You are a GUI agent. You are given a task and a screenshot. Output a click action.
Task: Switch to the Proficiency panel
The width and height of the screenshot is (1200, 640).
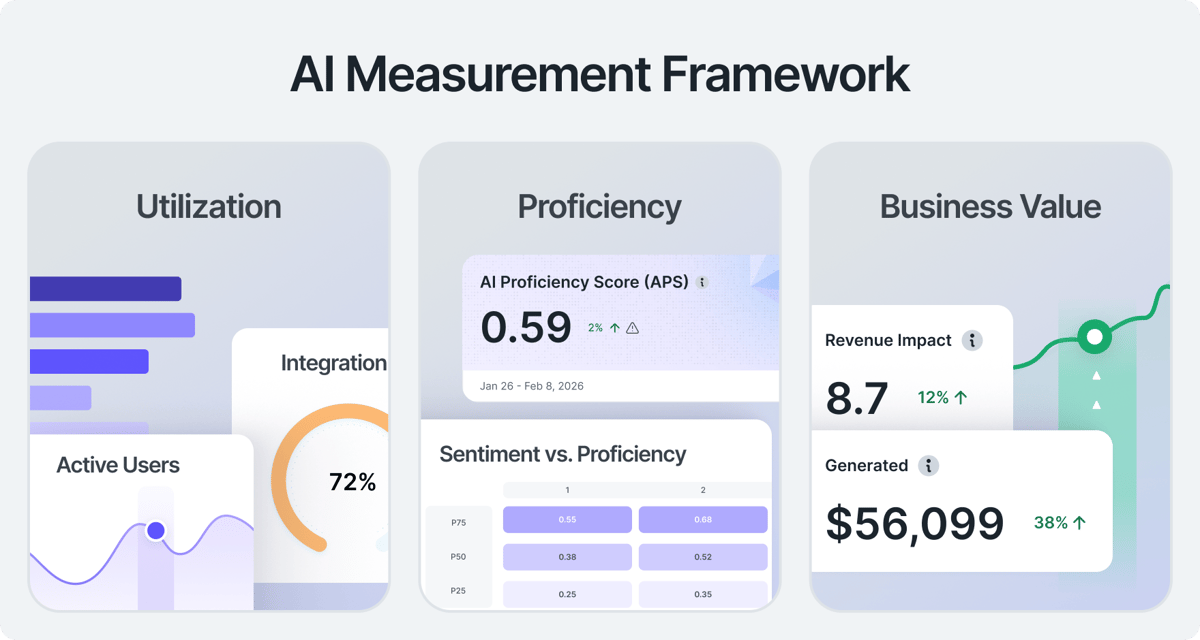pyautogui.click(x=598, y=206)
